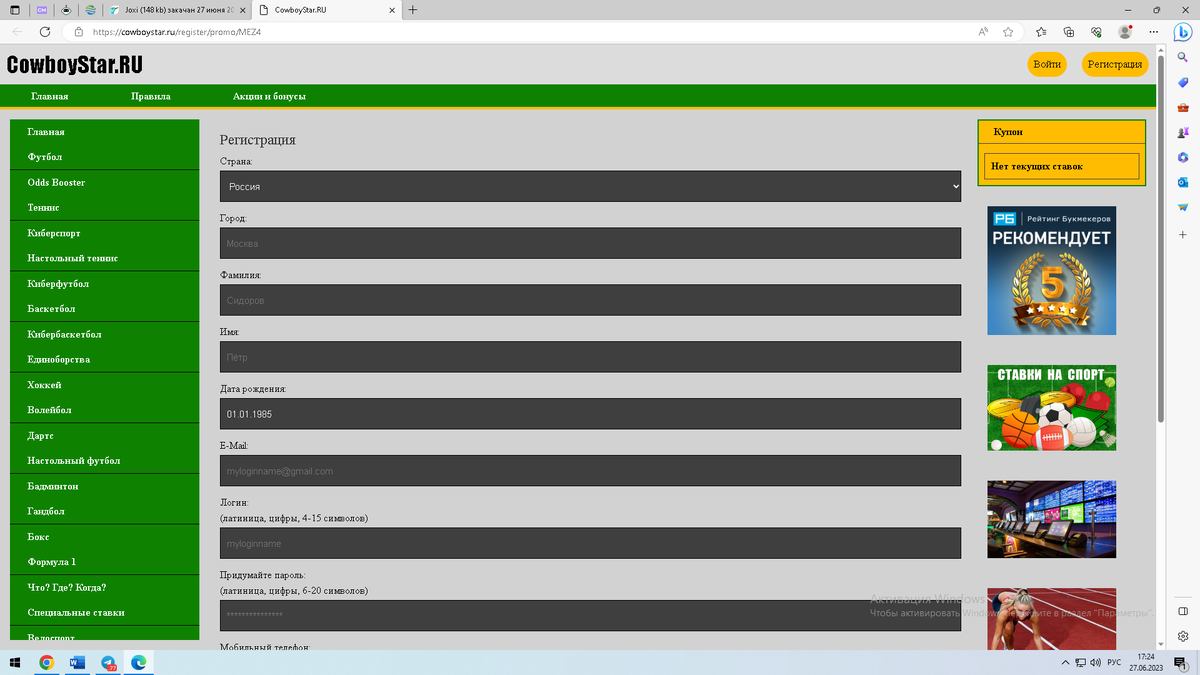Select Единоборства in the left sidebar
Screen dimensions: 1200x675
tap(104, 359)
